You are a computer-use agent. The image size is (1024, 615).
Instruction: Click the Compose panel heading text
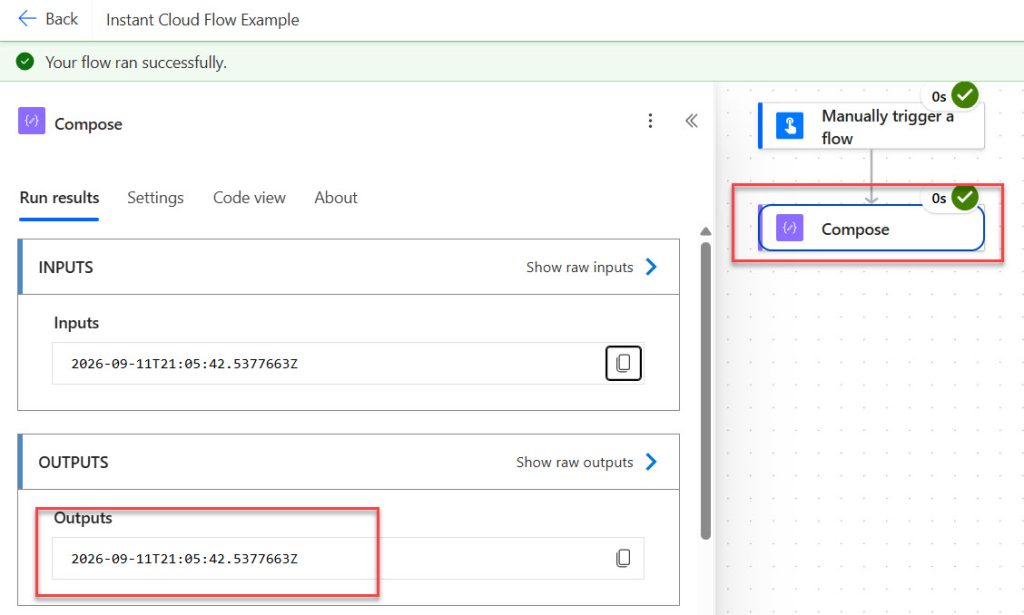click(x=88, y=124)
